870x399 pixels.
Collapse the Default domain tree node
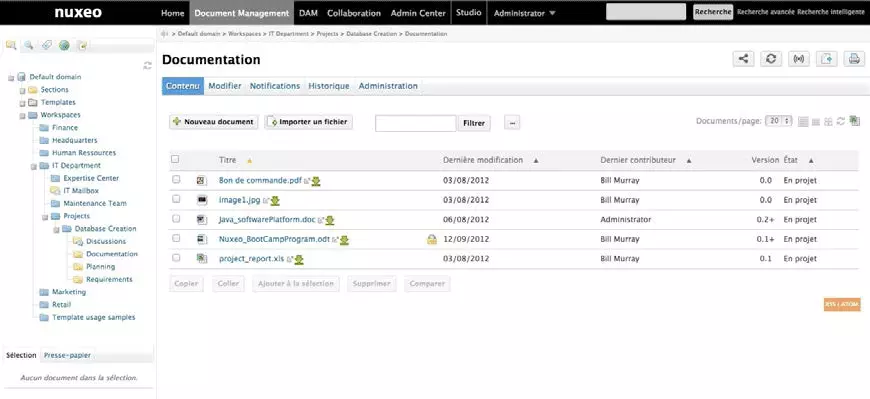tap(11, 78)
